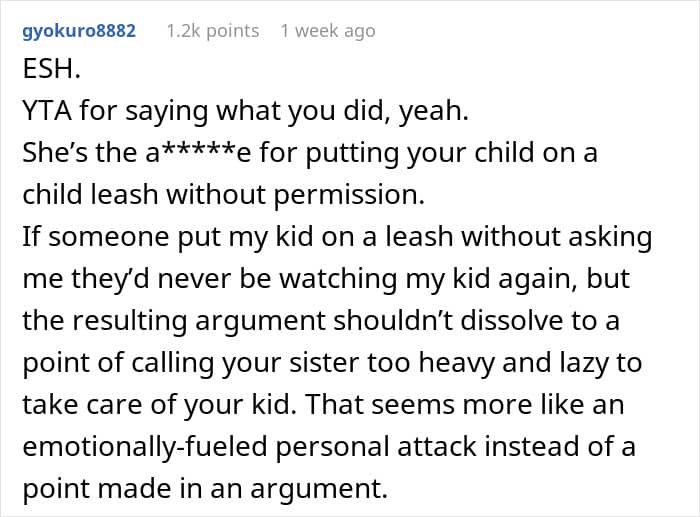700x517 pixels.
Task: Click the phrase 'personal attack instead of a'
Action: pos(455,447)
